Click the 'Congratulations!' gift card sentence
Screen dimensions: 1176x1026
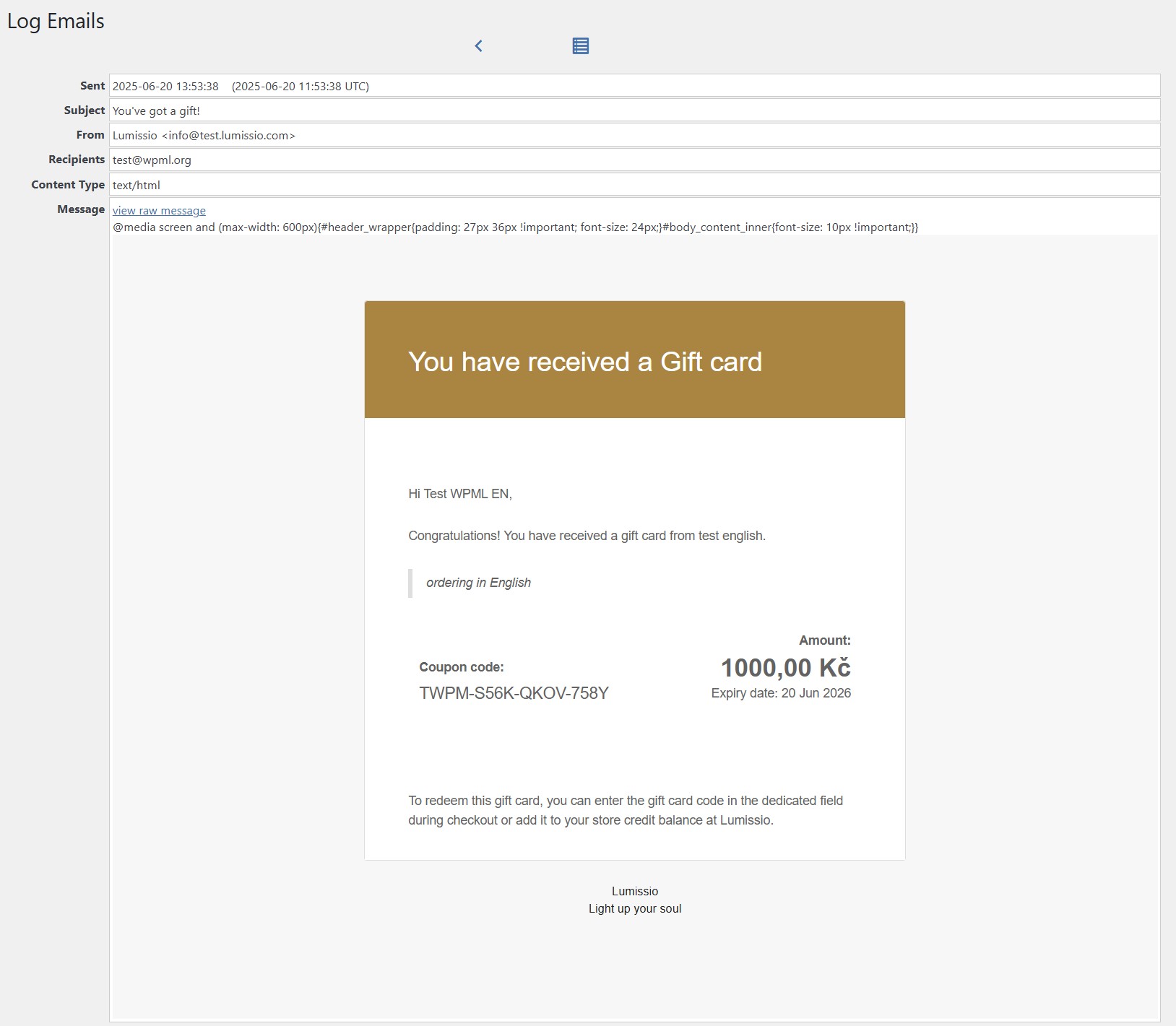pyautogui.click(x=587, y=536)
